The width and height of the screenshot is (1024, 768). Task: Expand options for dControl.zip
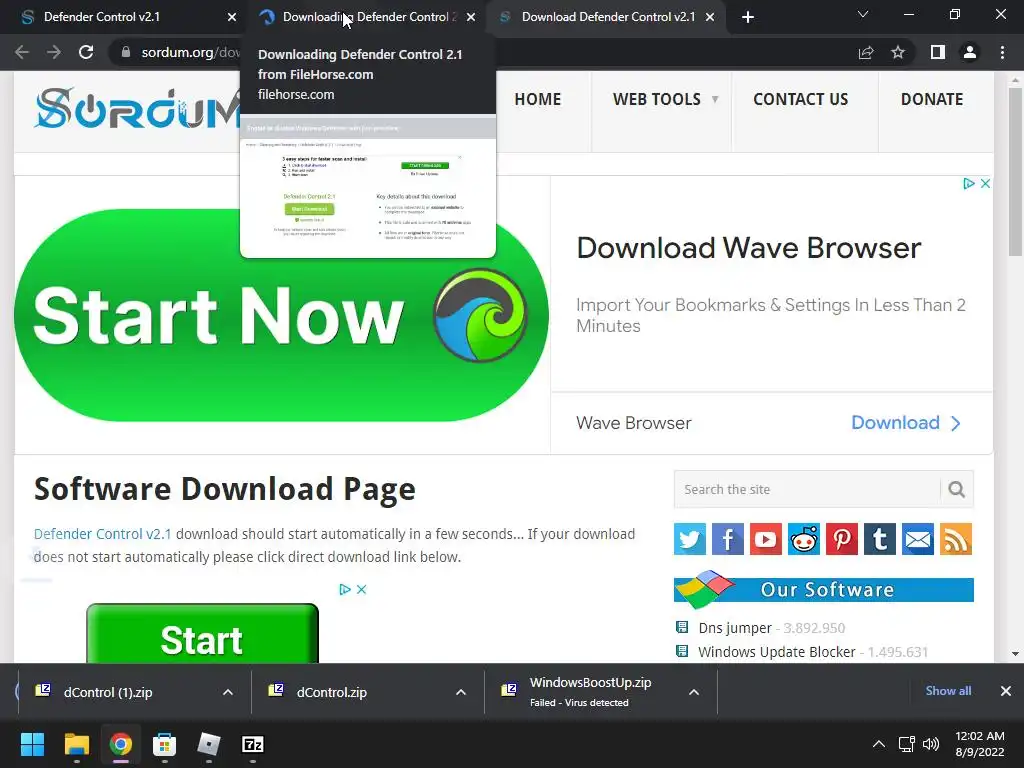pos(461,692)
